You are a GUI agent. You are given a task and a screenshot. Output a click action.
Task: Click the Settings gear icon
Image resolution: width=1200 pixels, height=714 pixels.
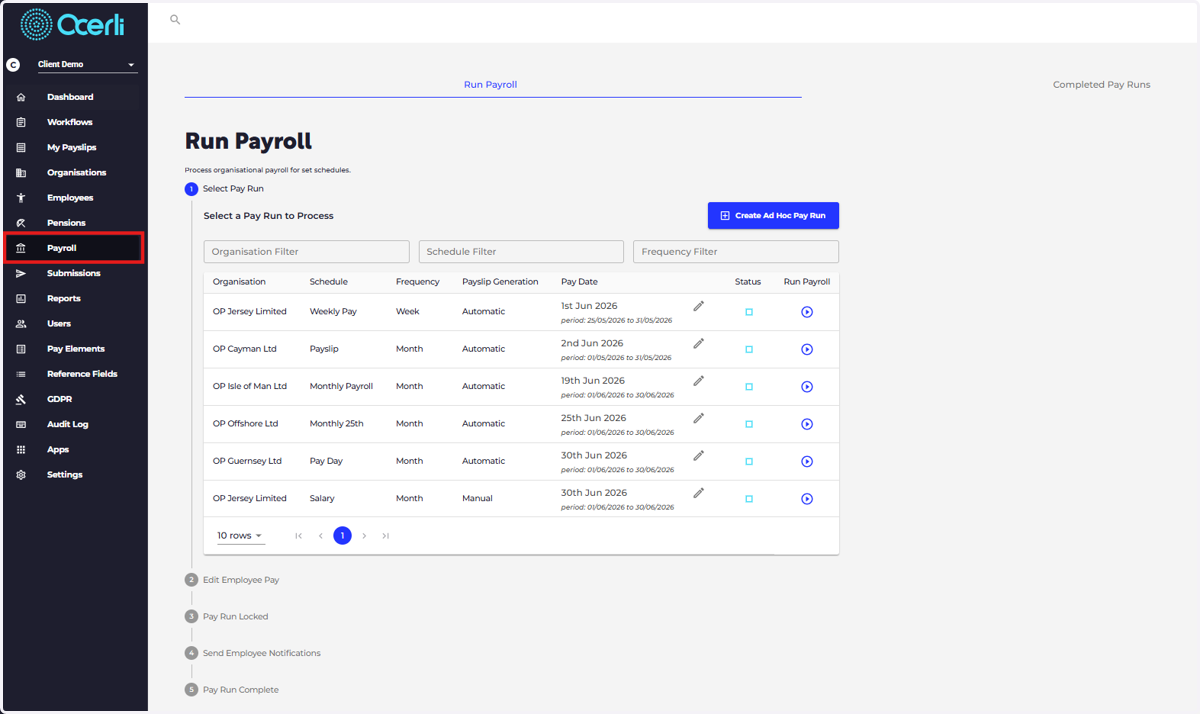click(21, 475)
